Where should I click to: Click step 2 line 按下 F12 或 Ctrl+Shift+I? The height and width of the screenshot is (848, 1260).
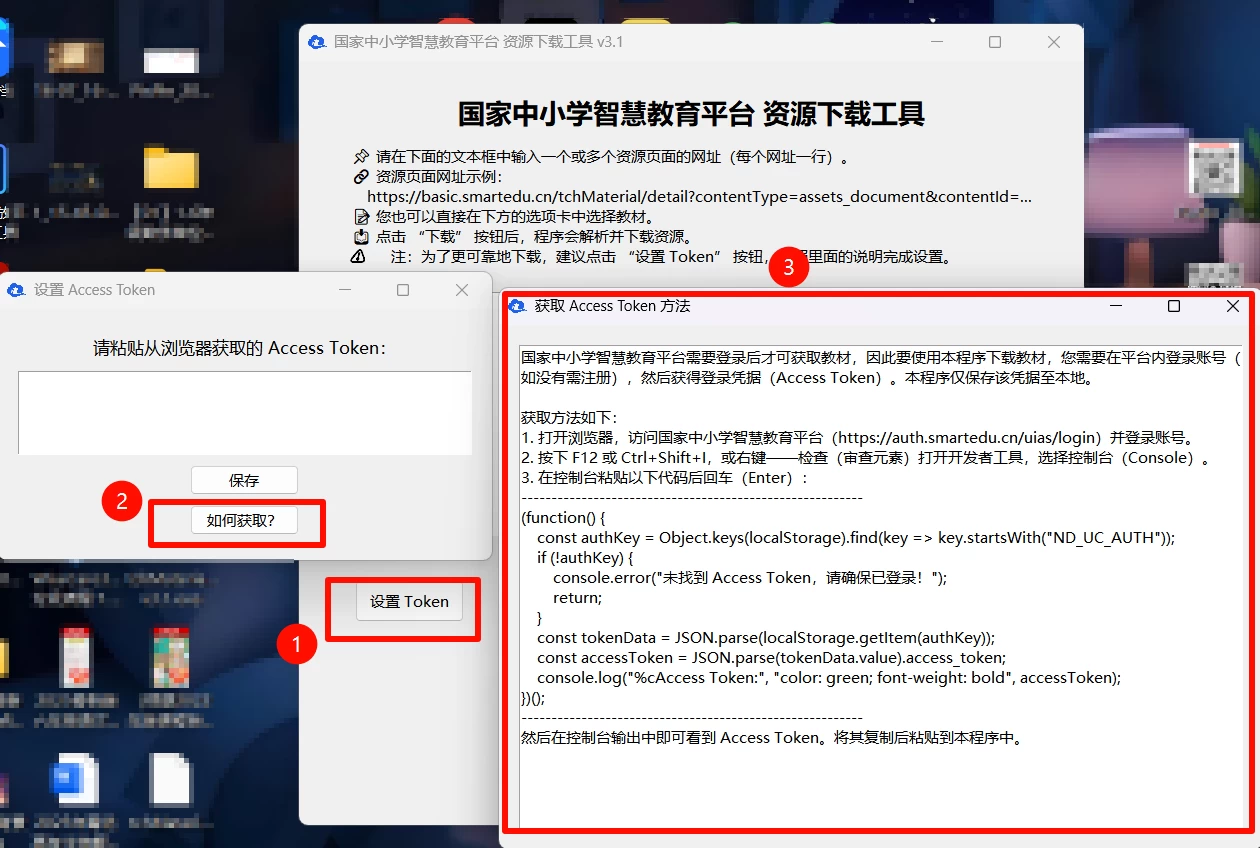pos(869,458)
